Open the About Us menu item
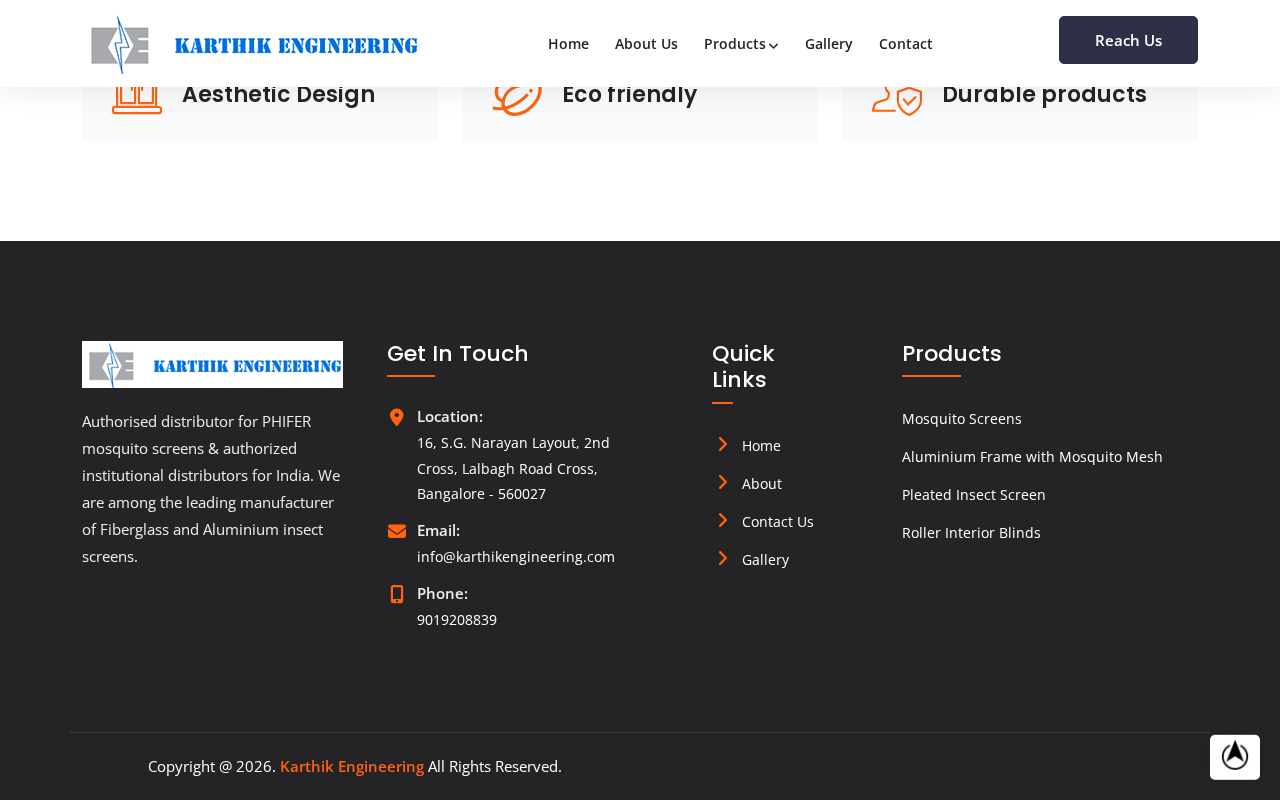The height and width of the screenshot is (800, 1280). tap(646, 44)
